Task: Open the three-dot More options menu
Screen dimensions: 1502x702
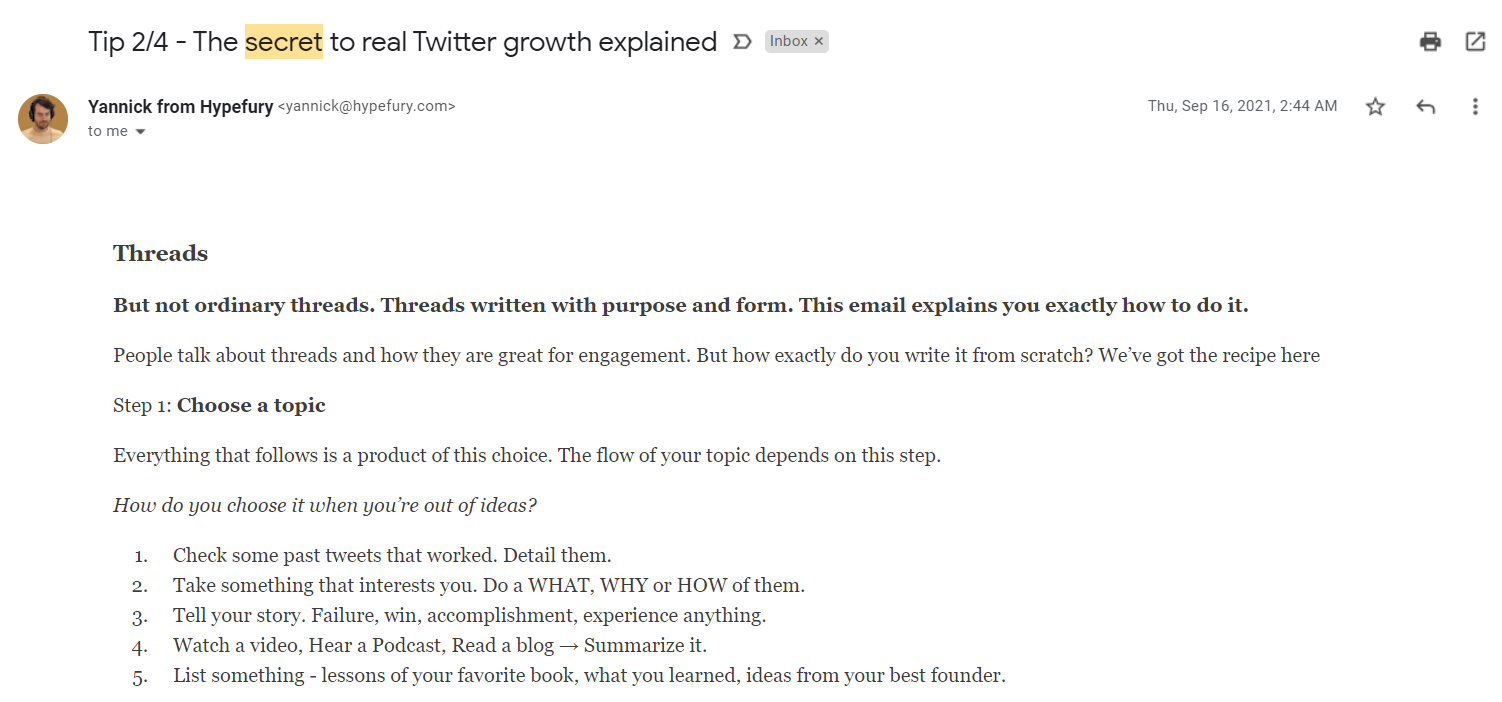Action: tap(1475, 106)
